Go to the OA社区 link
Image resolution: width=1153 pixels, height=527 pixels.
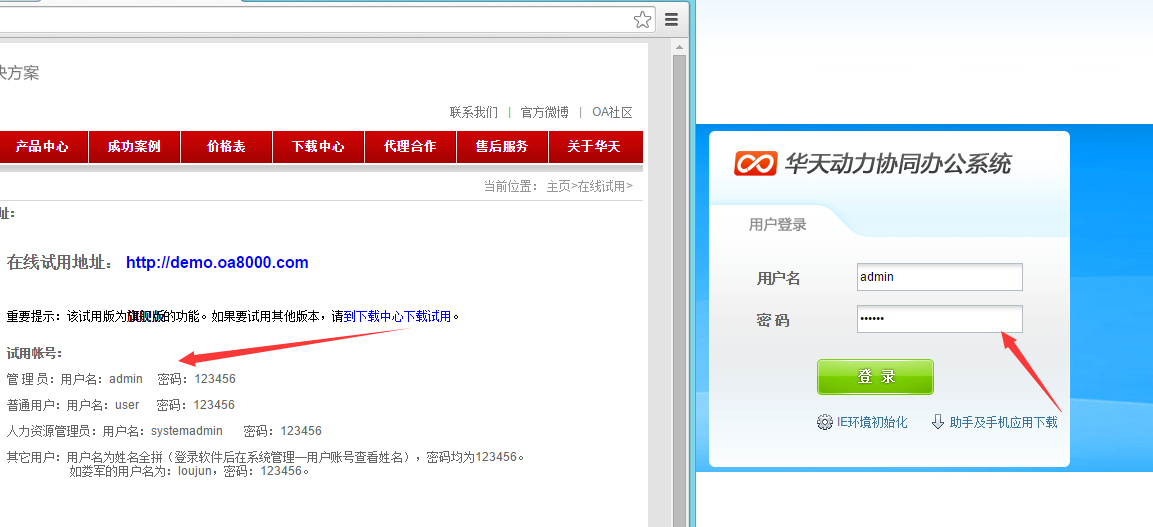click(612, 112)
